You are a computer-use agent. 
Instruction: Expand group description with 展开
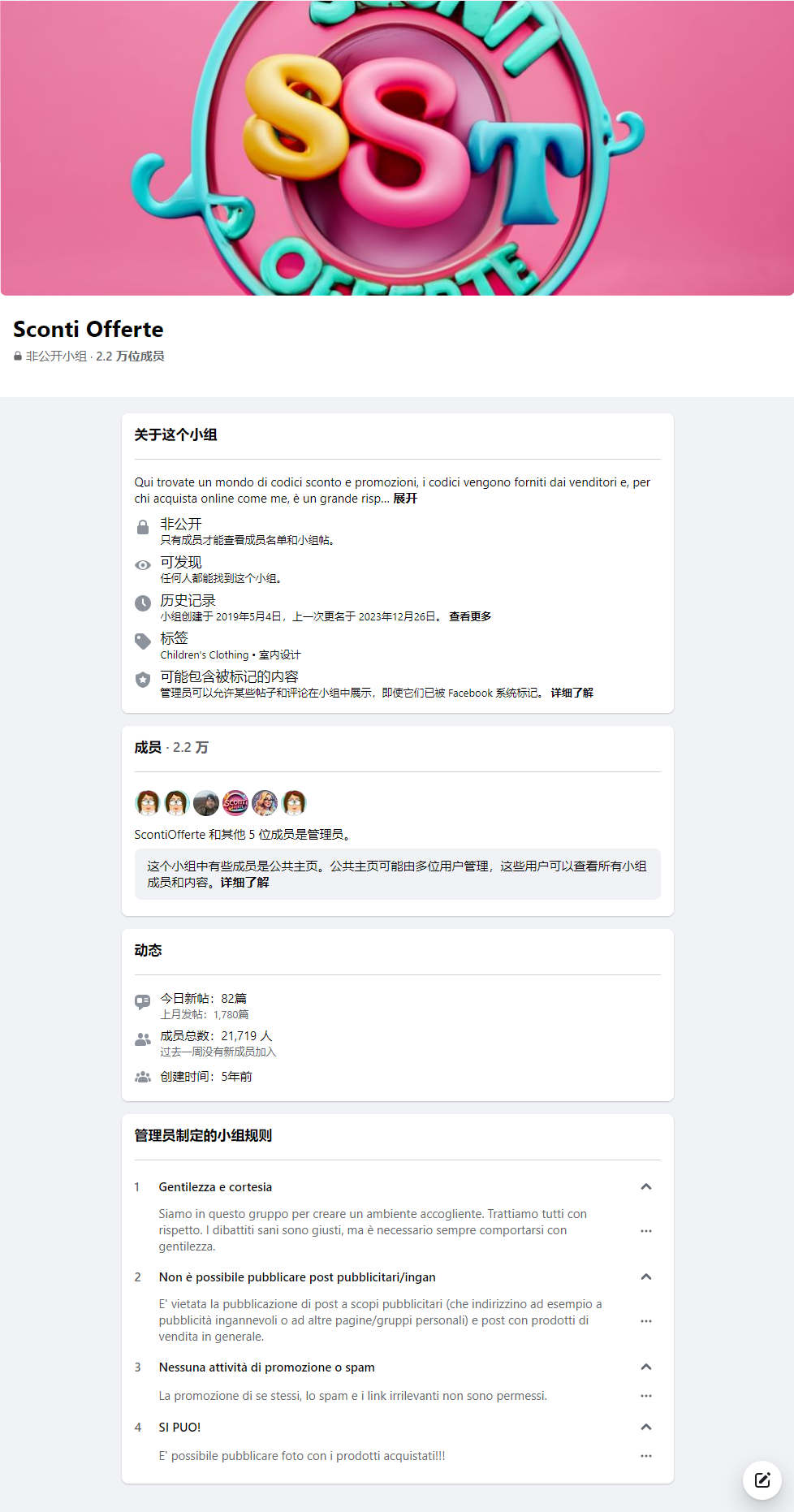click(405, 499)
